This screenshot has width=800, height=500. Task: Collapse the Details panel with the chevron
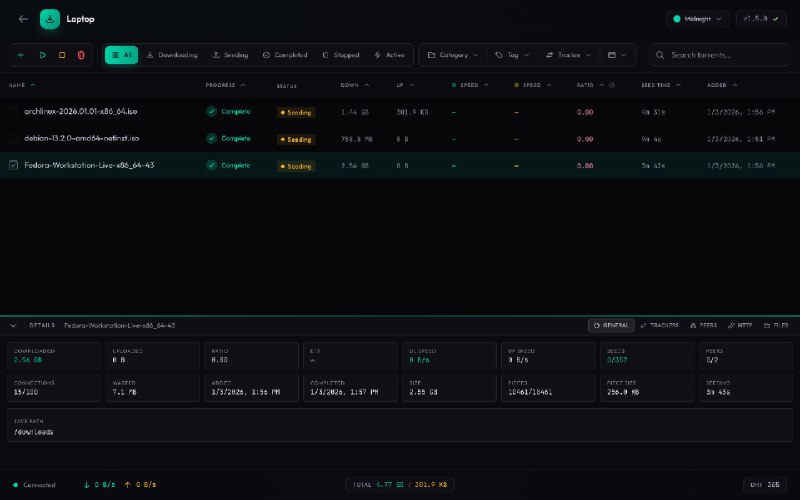point(13,326)
